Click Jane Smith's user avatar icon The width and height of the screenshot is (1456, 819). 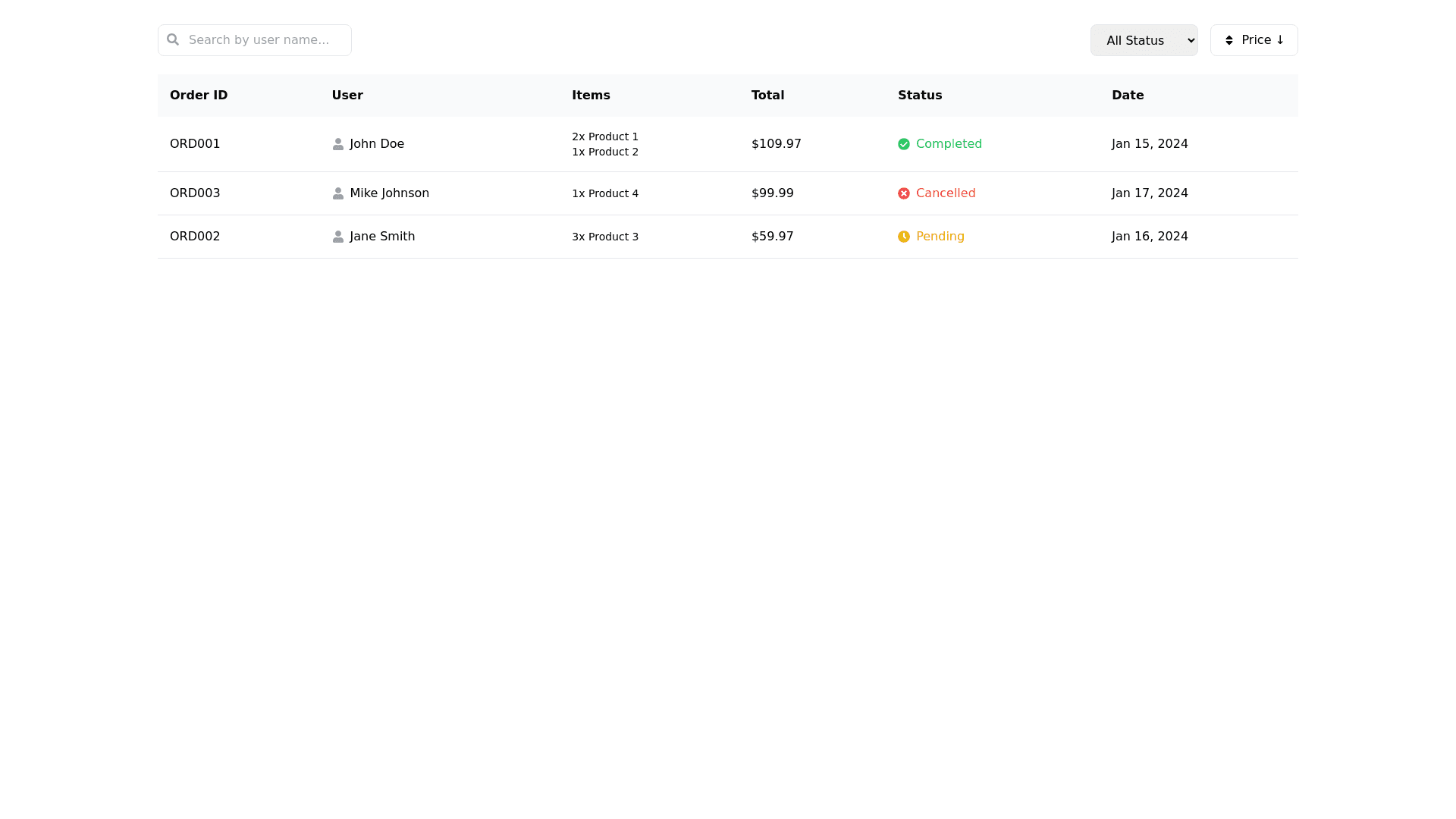click(x=337, y=237)
